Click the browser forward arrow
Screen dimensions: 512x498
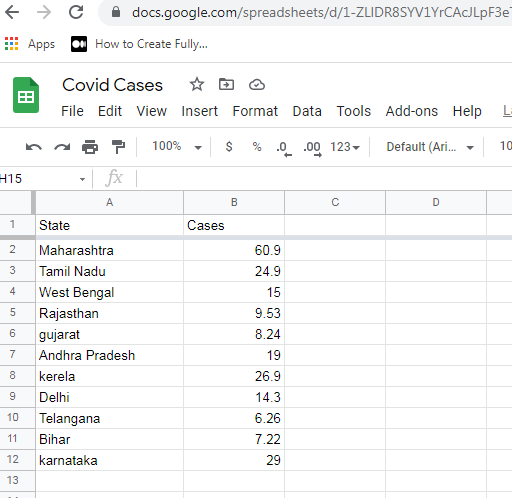(x=44, y=13)
